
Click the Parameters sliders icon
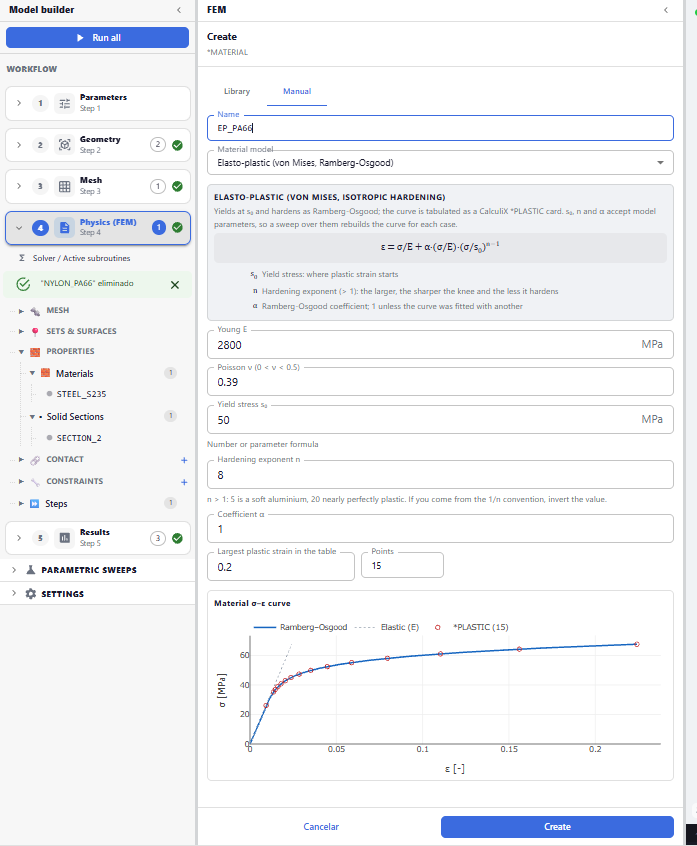click(65, 103)
